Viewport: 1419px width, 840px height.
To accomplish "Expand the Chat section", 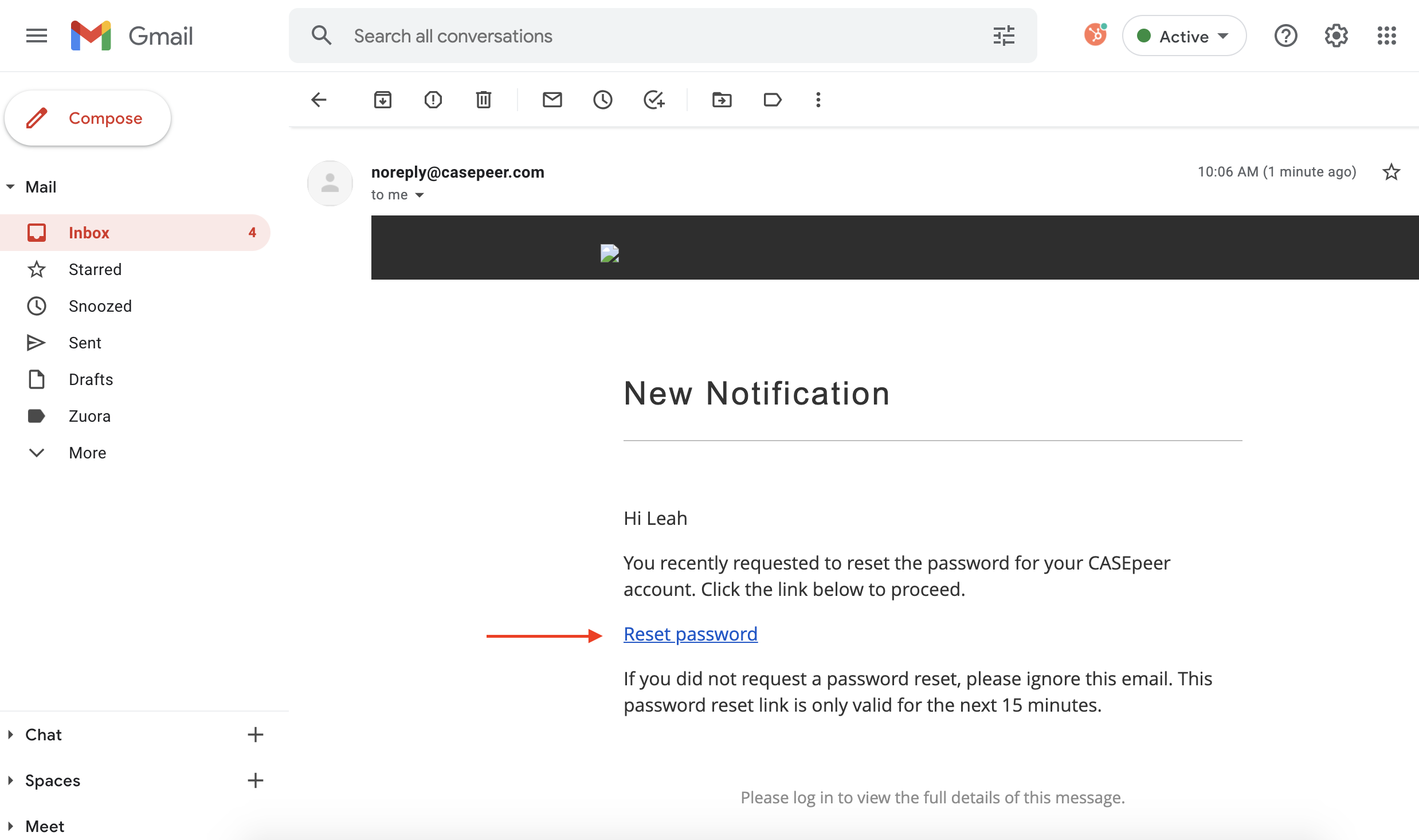I will coord(10,735).
